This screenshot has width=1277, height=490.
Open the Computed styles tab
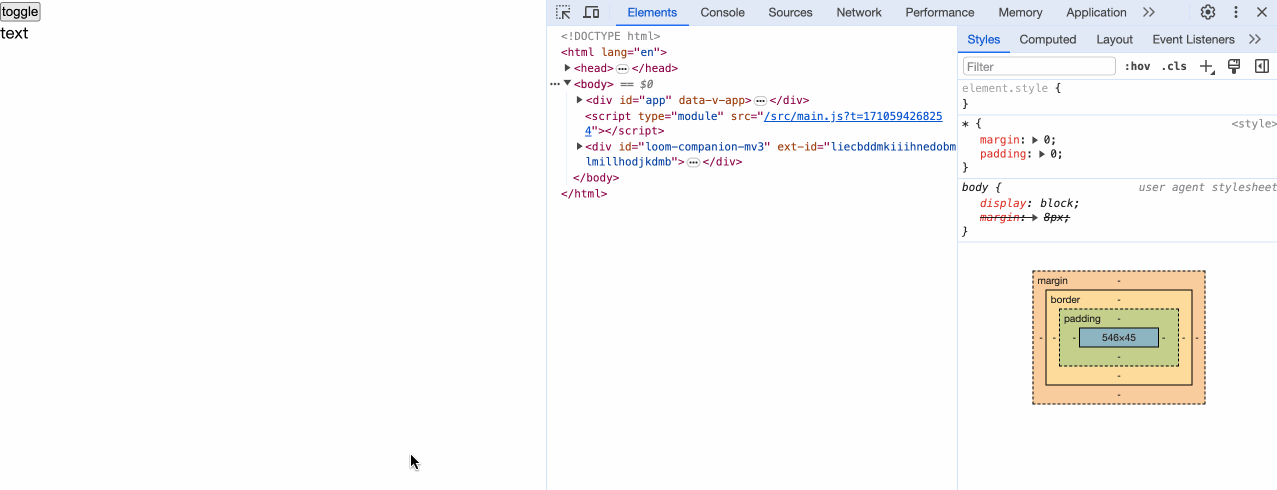click(x=1047, y=39)
